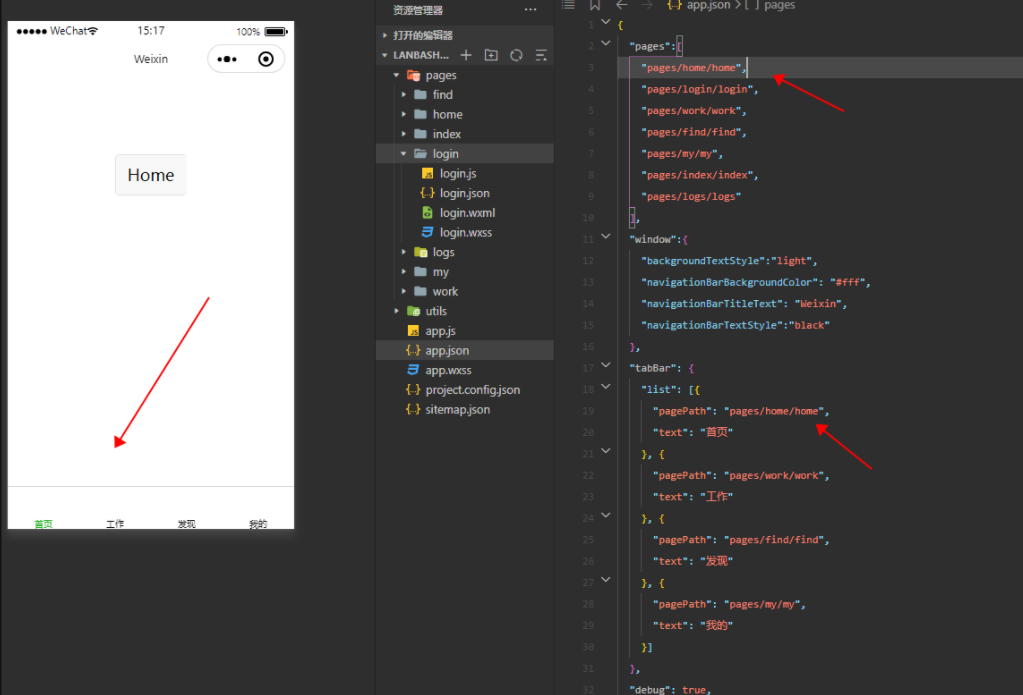Viewport: 1023px width, 695px height.
Task: Expand the utils folder
Action: [396, 311]
